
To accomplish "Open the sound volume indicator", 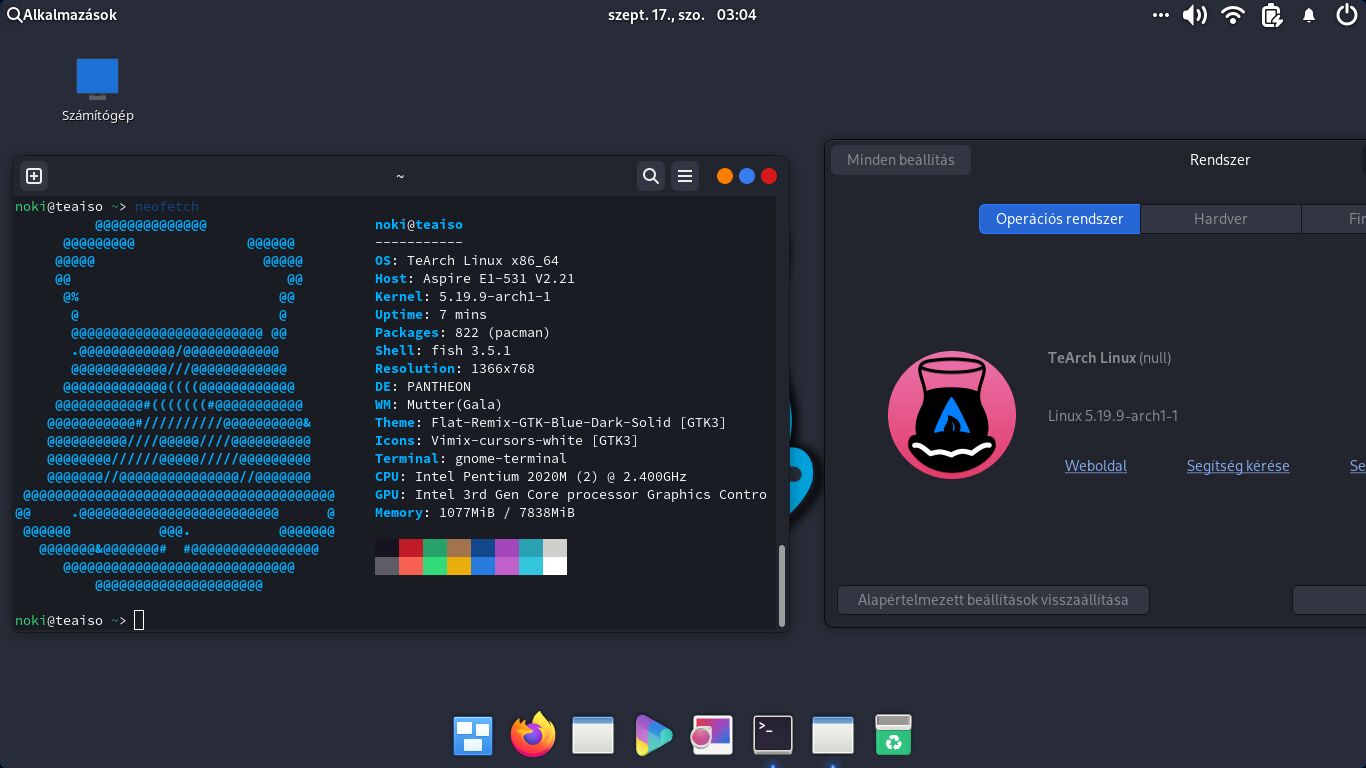I will [1194, 15].
